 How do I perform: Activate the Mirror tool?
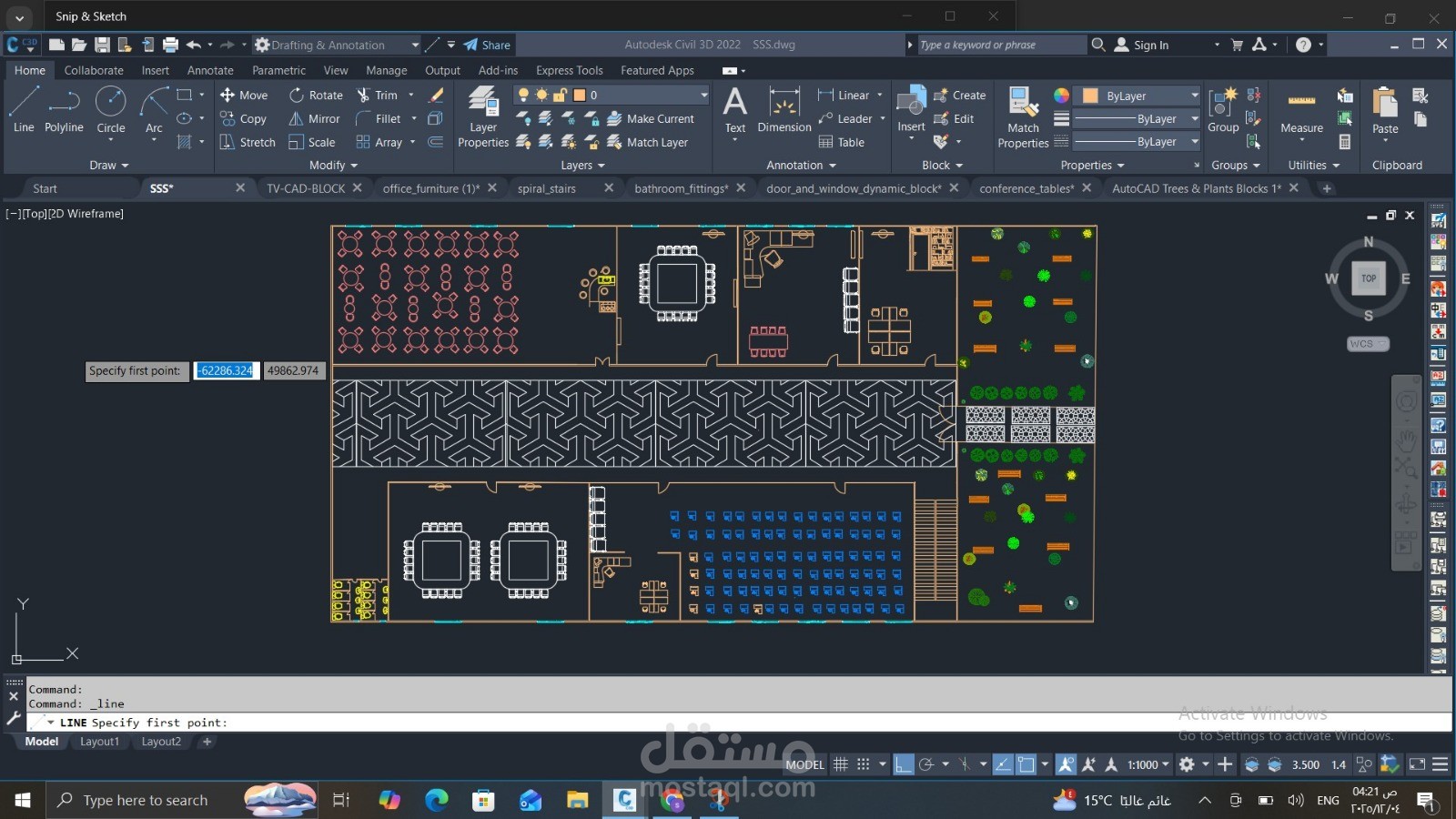314,118
